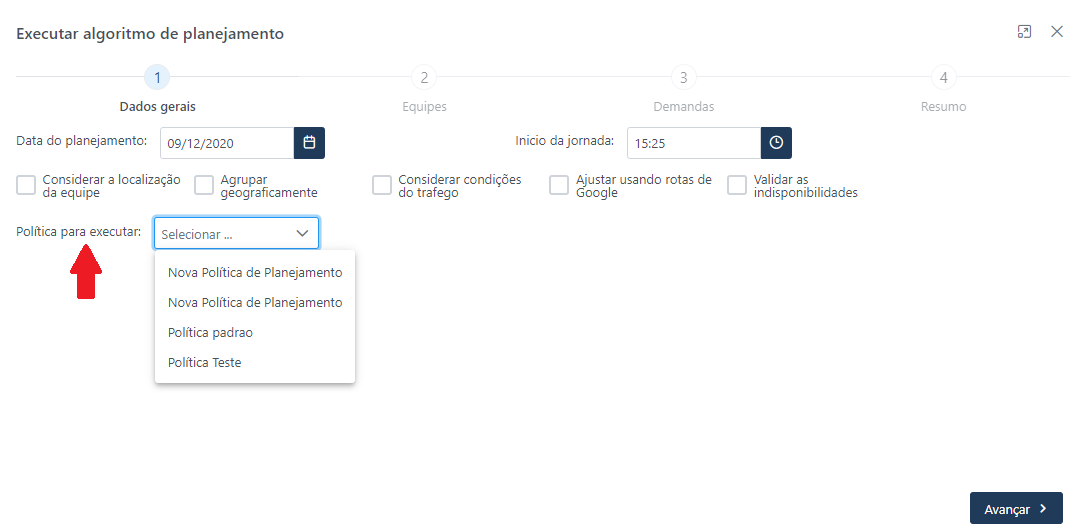Screen dimensions: 1086x531
Task: Go to step 3 circle Demandas
Action: (x=684, y=78)
